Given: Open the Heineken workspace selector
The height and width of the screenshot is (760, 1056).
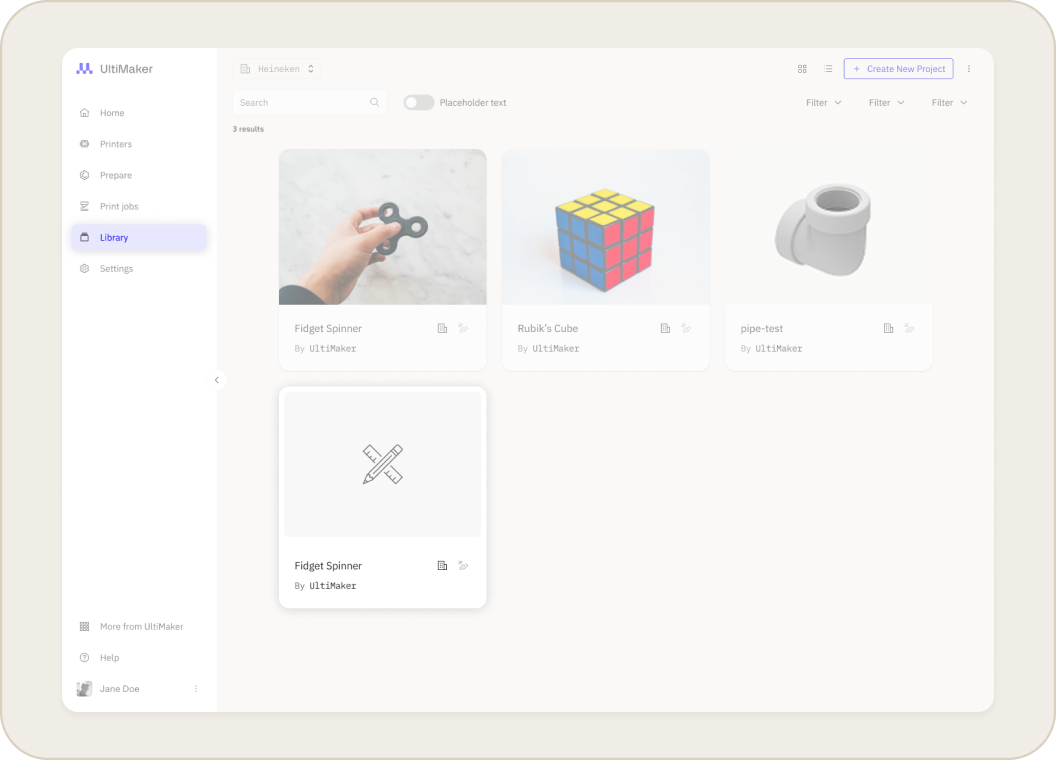Looking at the screenshot, I should [276, 69].
